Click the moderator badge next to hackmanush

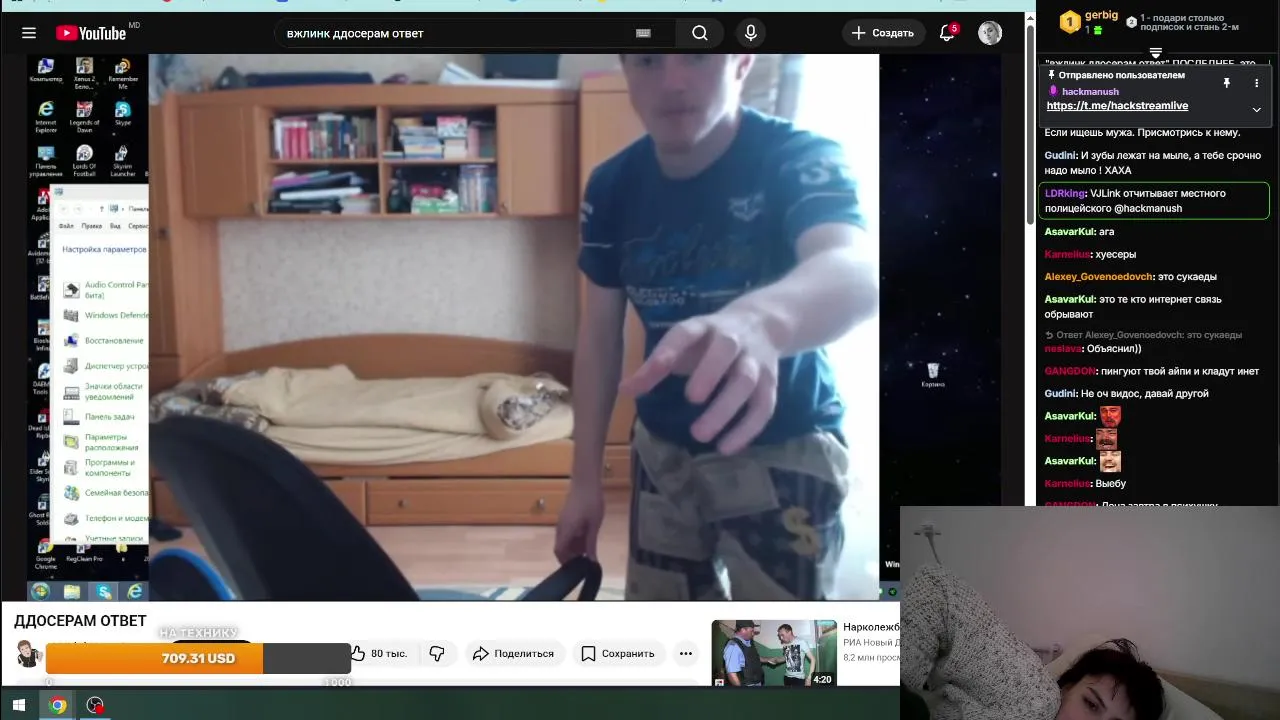(x=1053, y=91)
